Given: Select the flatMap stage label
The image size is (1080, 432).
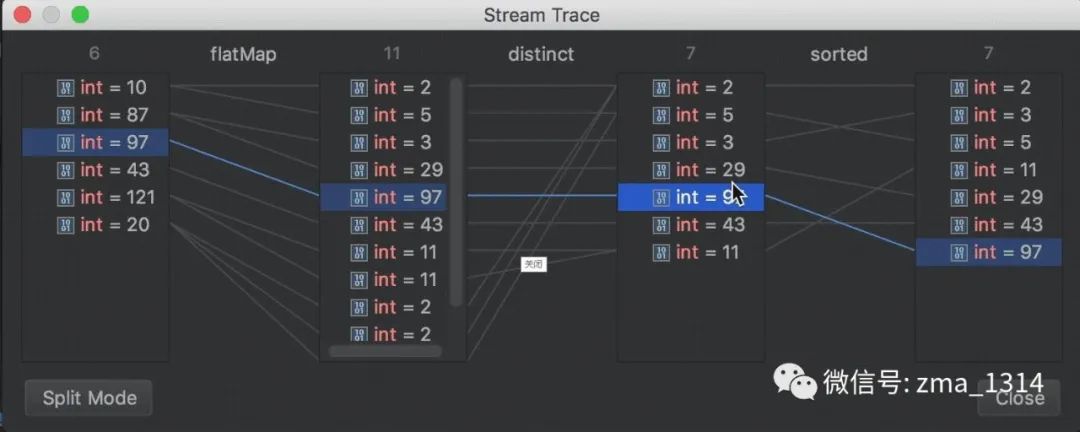Looking at the screenshot, I should click(244, 54).
